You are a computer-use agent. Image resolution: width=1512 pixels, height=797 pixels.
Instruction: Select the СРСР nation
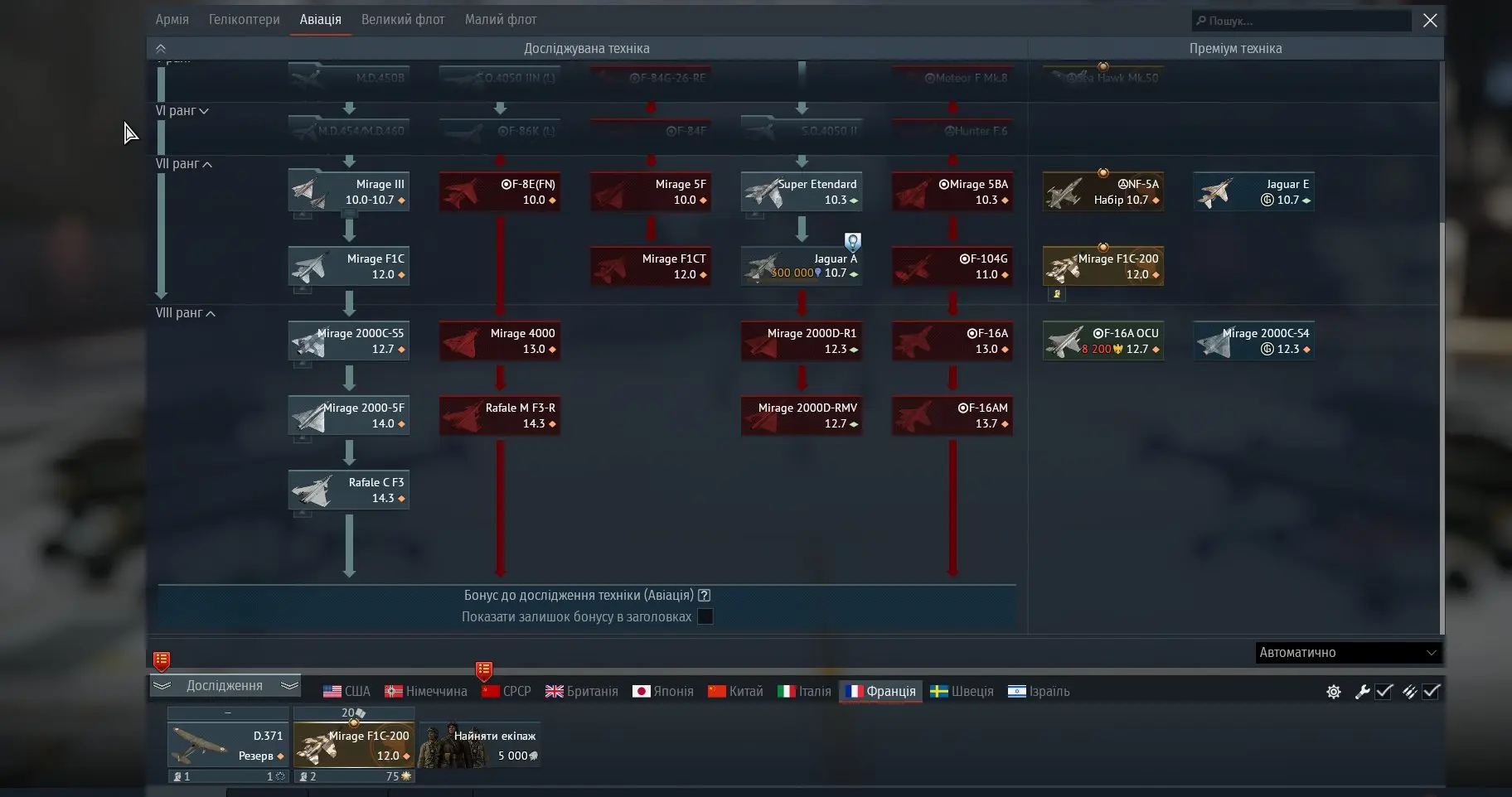[x=506, y=692]
